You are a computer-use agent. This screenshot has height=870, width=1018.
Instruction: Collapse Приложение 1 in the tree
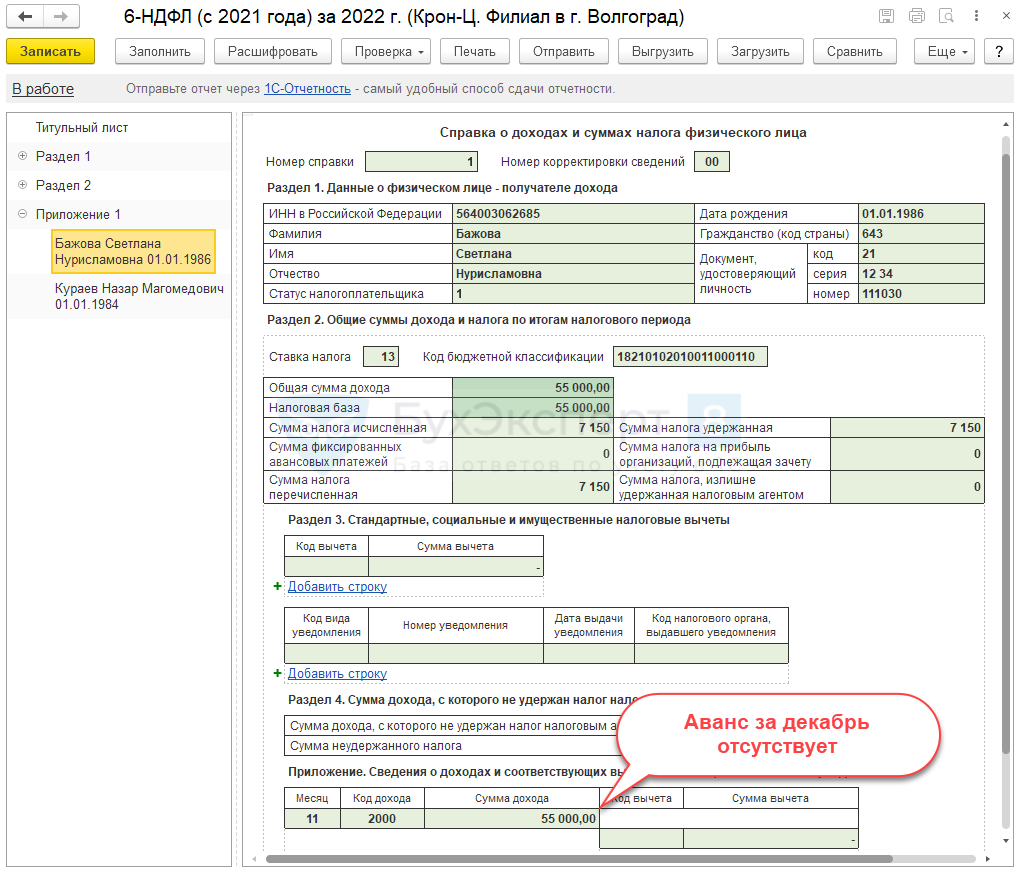(23, 214)
